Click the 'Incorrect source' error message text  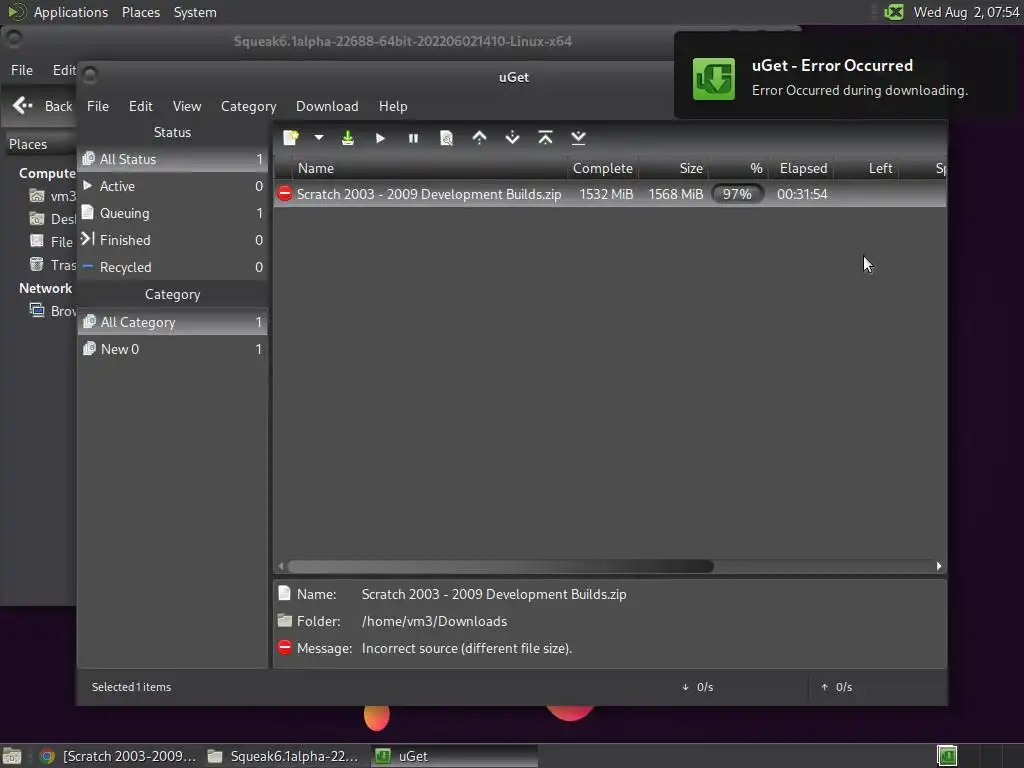pos(467,648)
